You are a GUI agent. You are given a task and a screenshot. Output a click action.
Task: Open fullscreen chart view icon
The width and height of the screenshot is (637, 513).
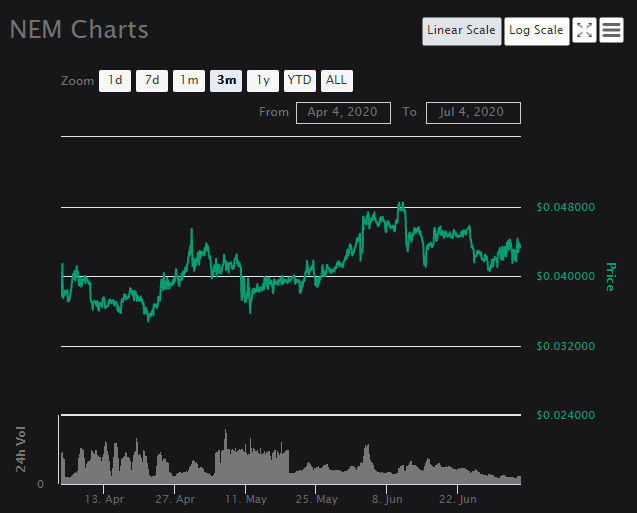point(584,30)
